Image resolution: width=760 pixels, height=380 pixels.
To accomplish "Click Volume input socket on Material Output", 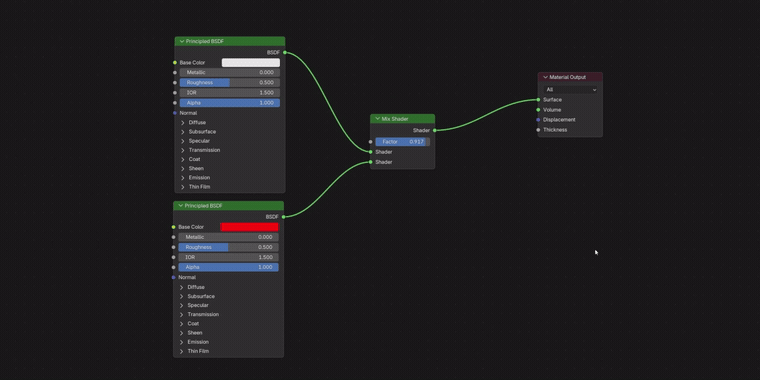I will tap(538, 110).
